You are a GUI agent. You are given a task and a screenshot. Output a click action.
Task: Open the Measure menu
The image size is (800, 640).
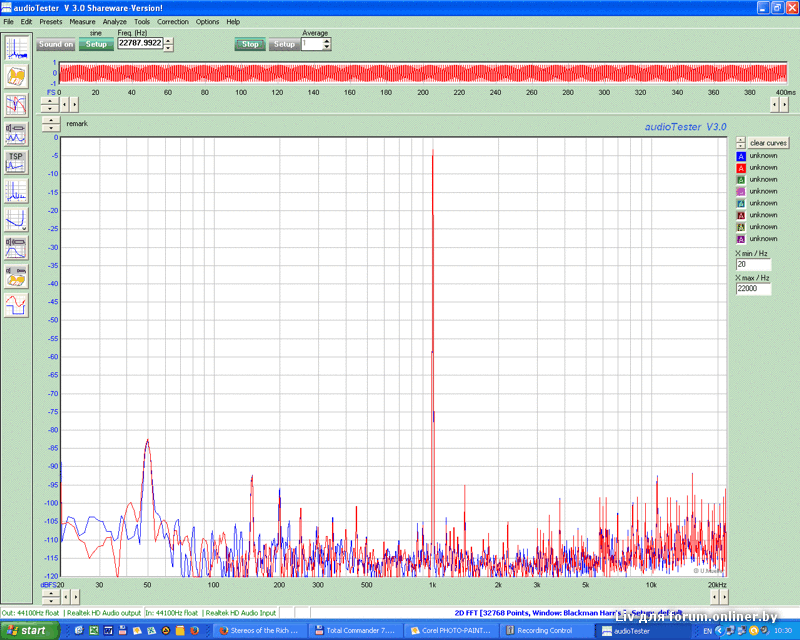click(x=82, y=21)
